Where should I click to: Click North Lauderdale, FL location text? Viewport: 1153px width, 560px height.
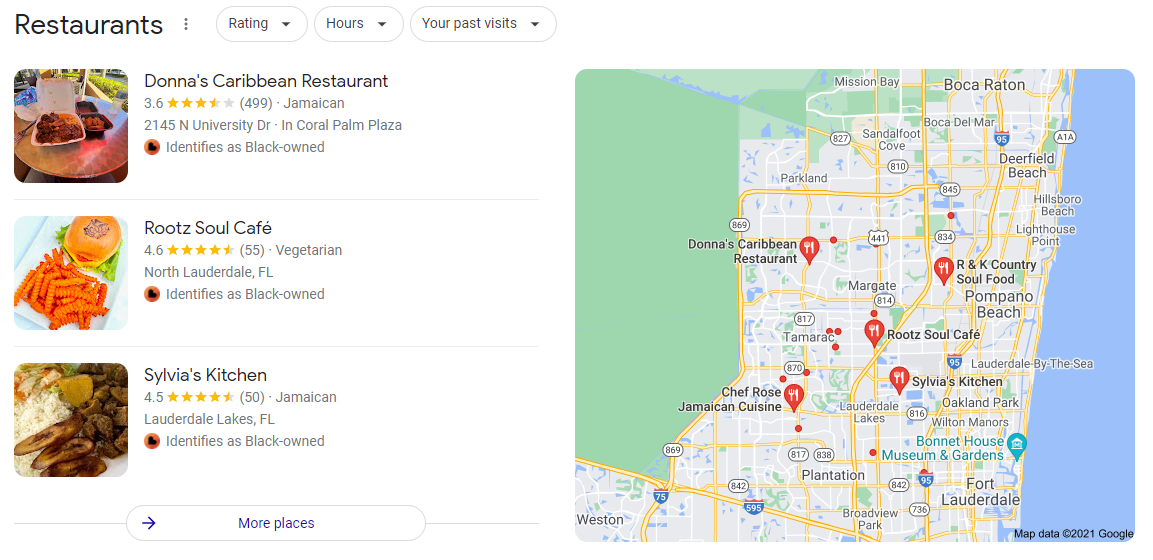point(209,273)
